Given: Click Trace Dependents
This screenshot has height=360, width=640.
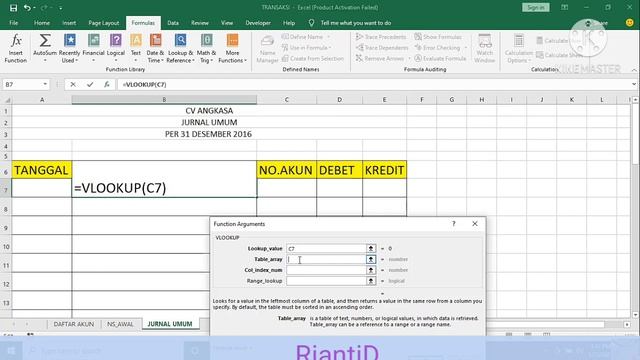Looking at the screenshot, I should [382, 47].
